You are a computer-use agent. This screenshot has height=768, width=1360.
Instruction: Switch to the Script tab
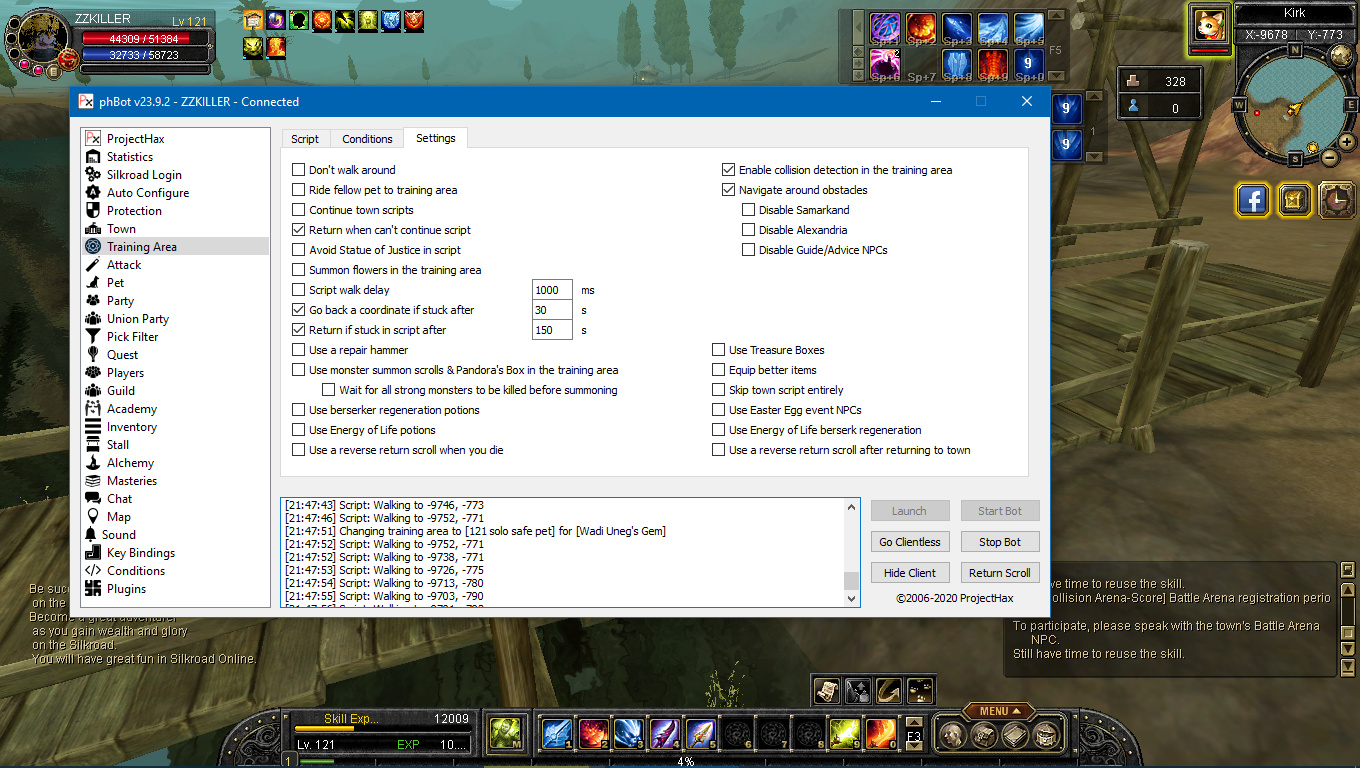305,139
